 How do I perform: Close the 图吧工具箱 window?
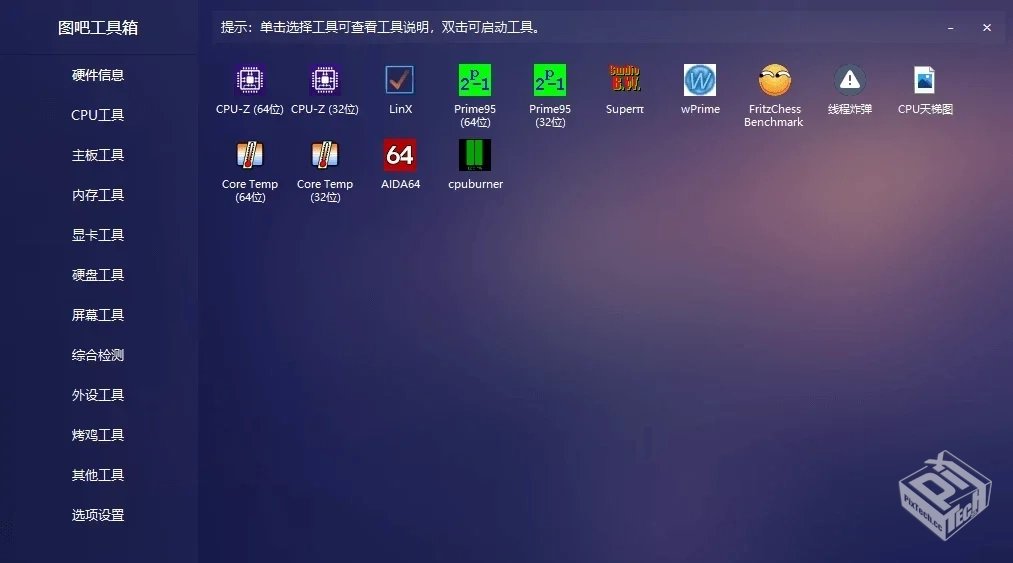[987, 28]
